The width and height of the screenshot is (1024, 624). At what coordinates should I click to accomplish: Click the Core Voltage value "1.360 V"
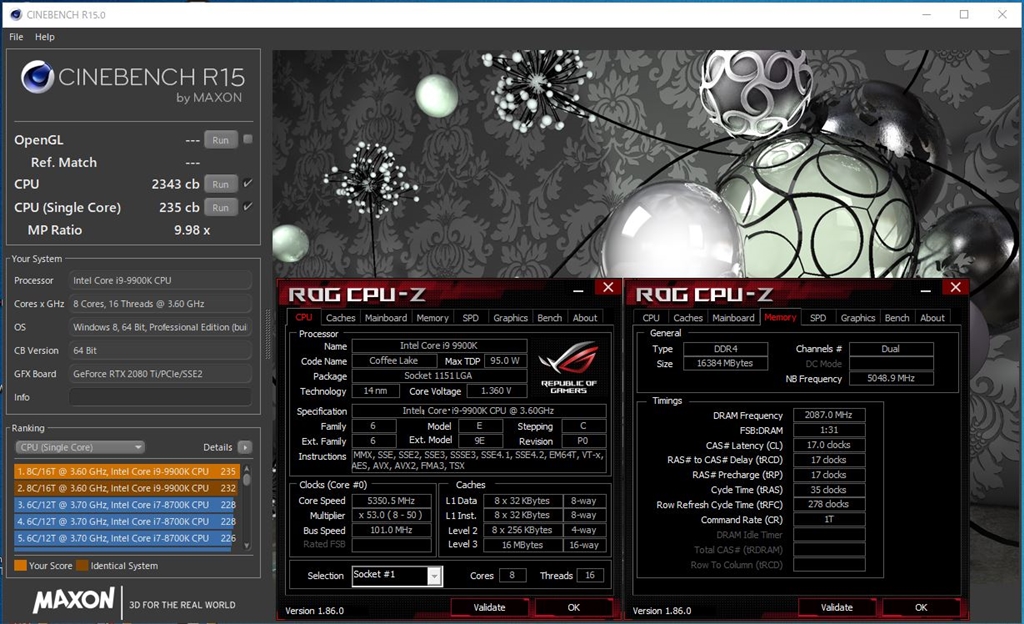pyautogui.click(x=496, y=391)
